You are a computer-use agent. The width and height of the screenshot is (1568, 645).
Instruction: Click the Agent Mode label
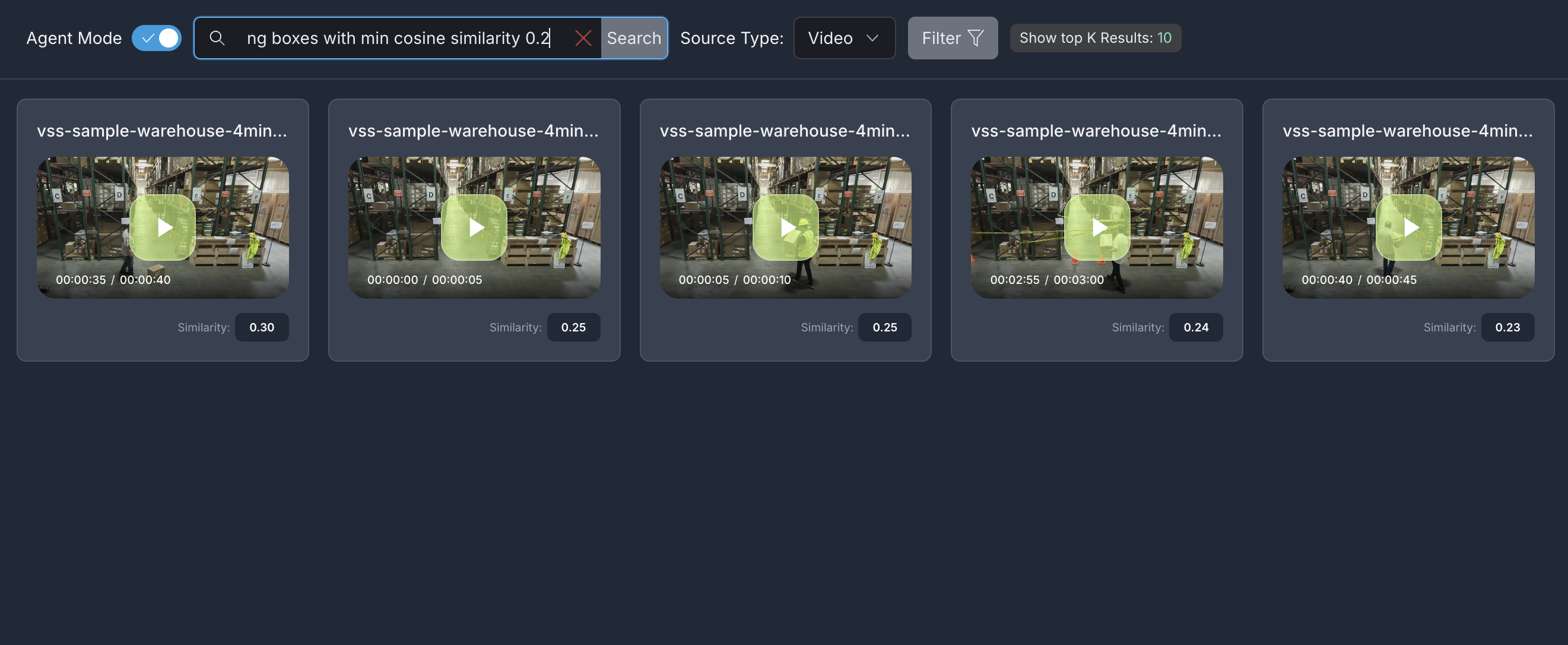click(x=74, y=38)
